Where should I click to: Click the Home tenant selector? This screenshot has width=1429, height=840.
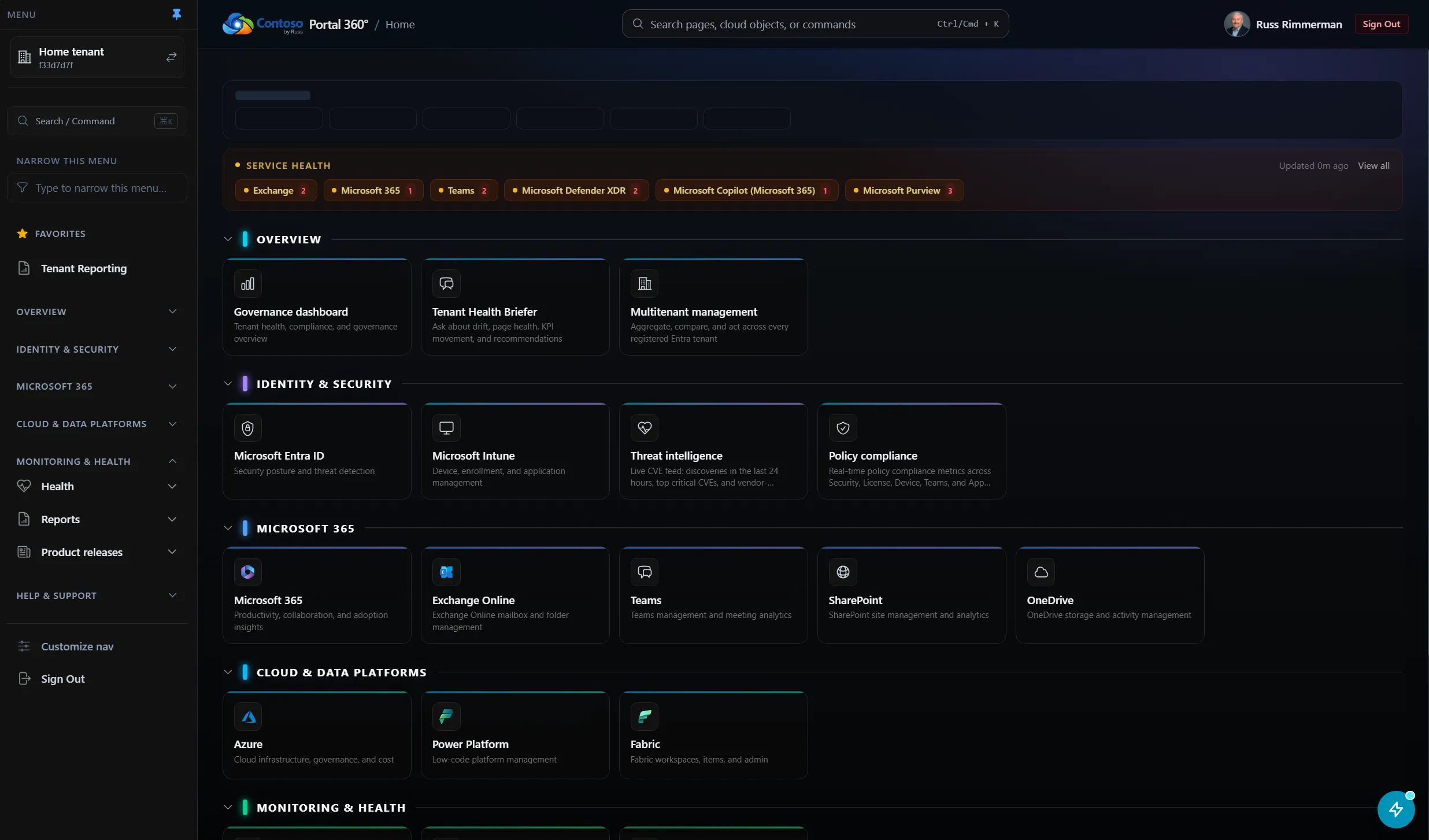97,57
